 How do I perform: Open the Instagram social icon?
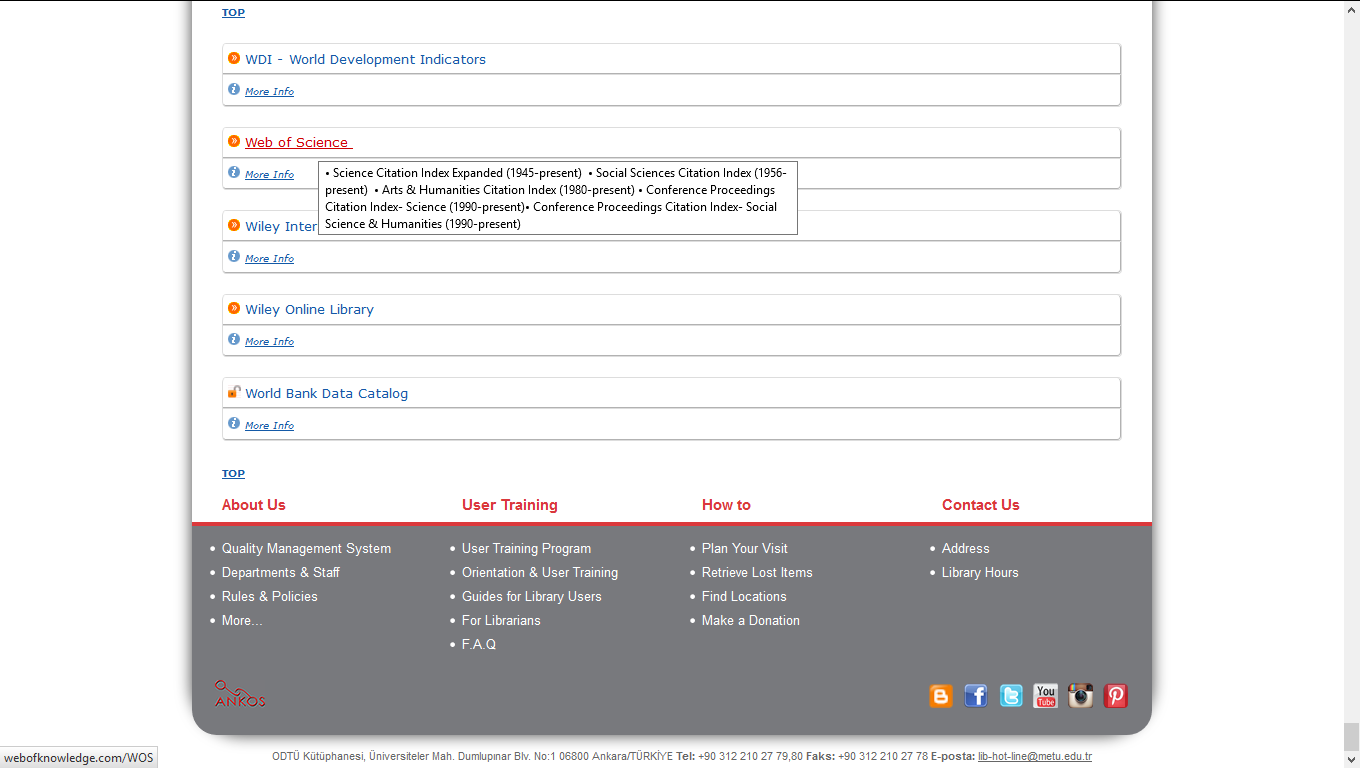pyautogui.click(x=1081, y=696)
